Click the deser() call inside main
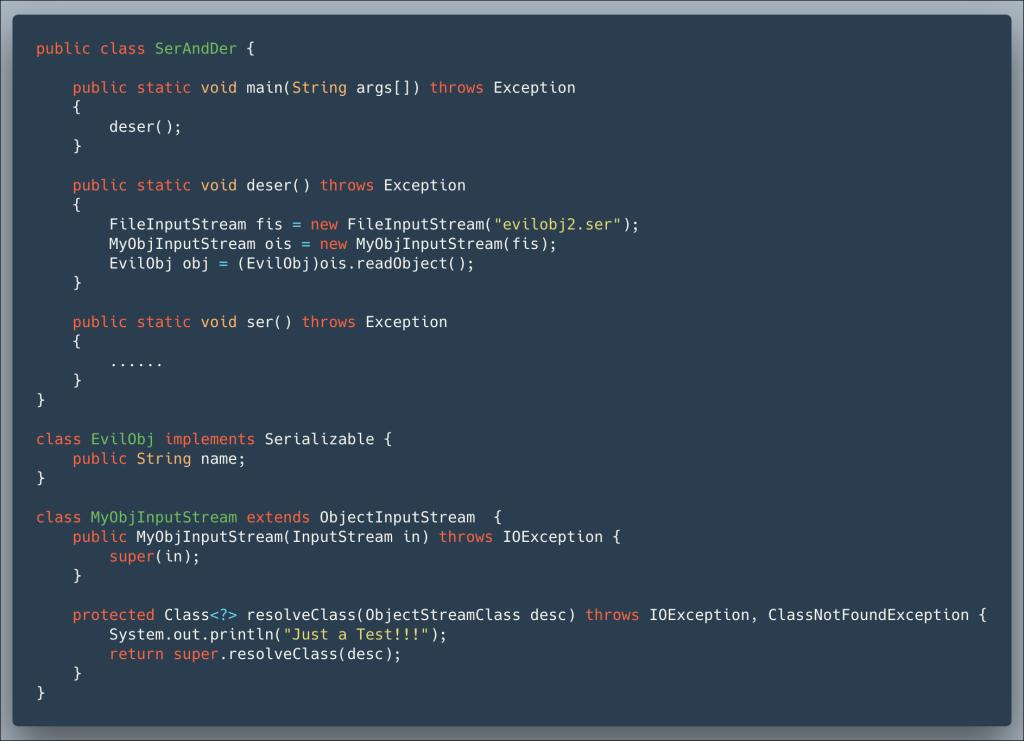 pos(145,127)
